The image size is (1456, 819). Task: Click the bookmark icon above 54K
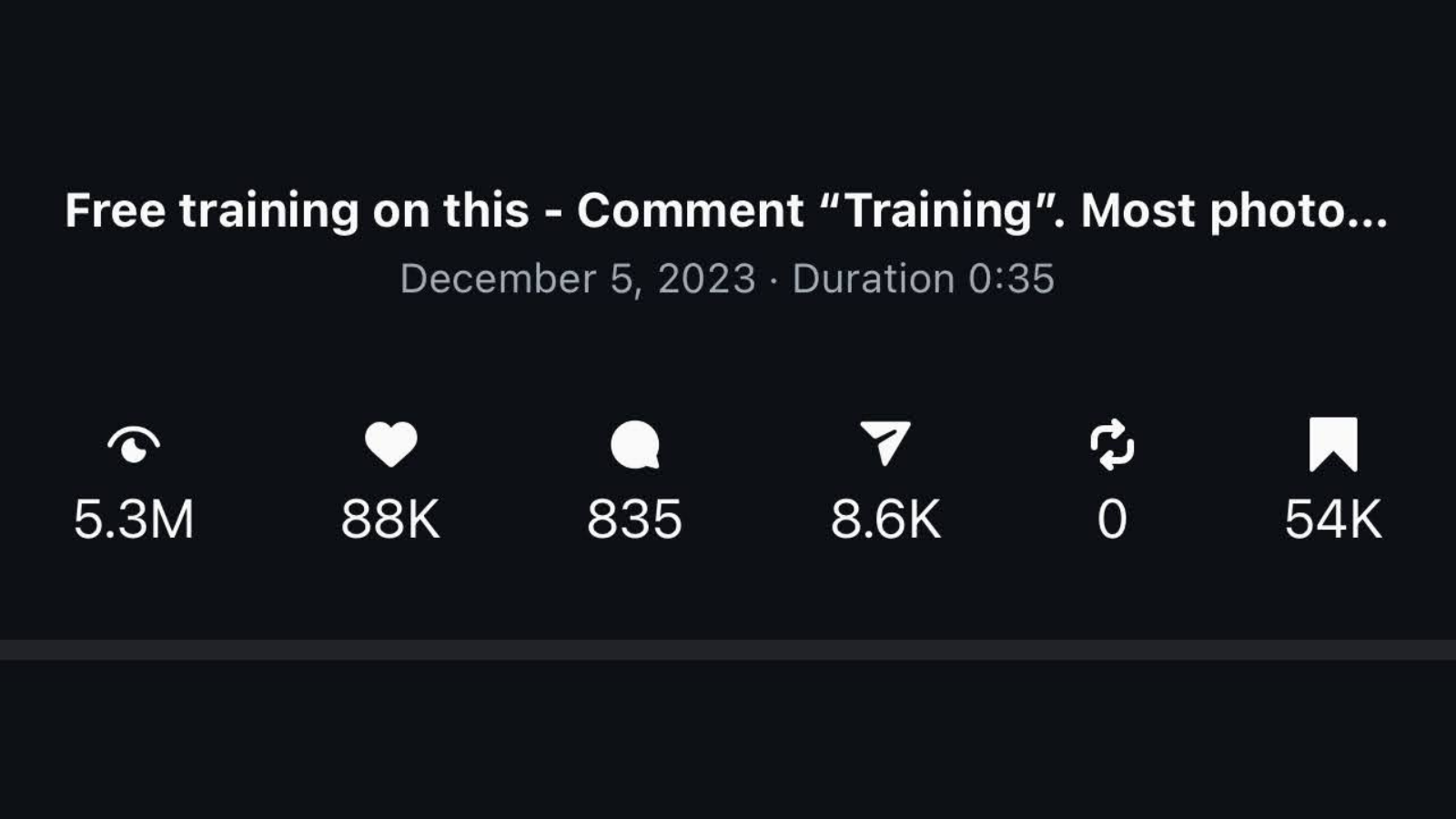tap(1331, 443)
